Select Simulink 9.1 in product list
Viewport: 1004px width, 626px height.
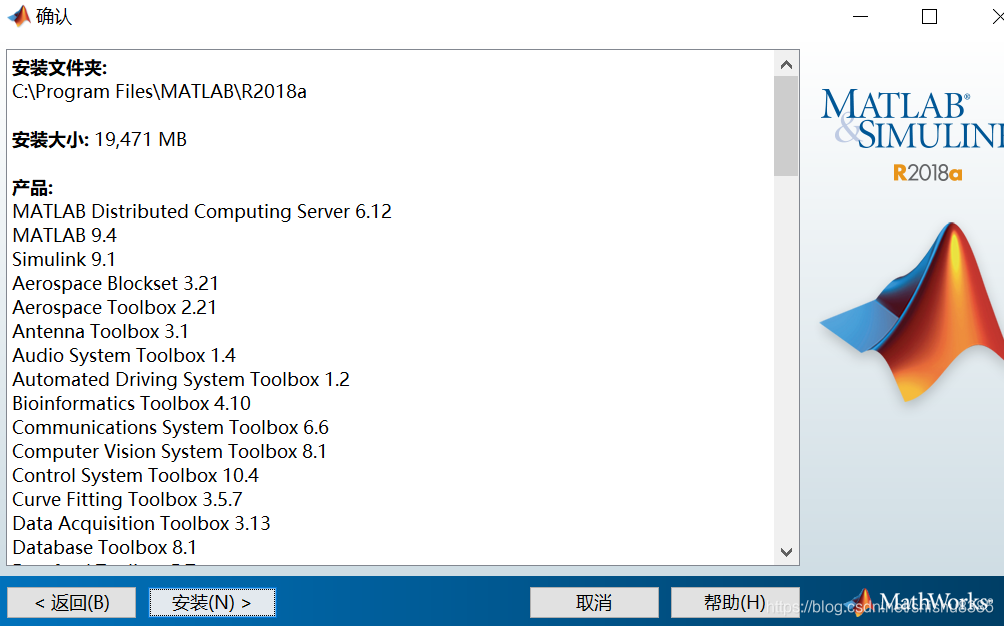point(64,260)
